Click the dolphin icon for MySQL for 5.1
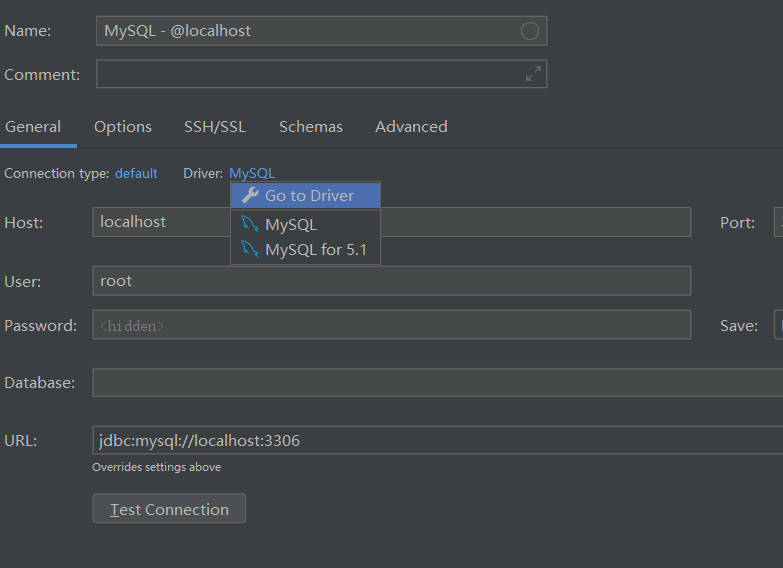The image size is (783, 568). [250, 249]
